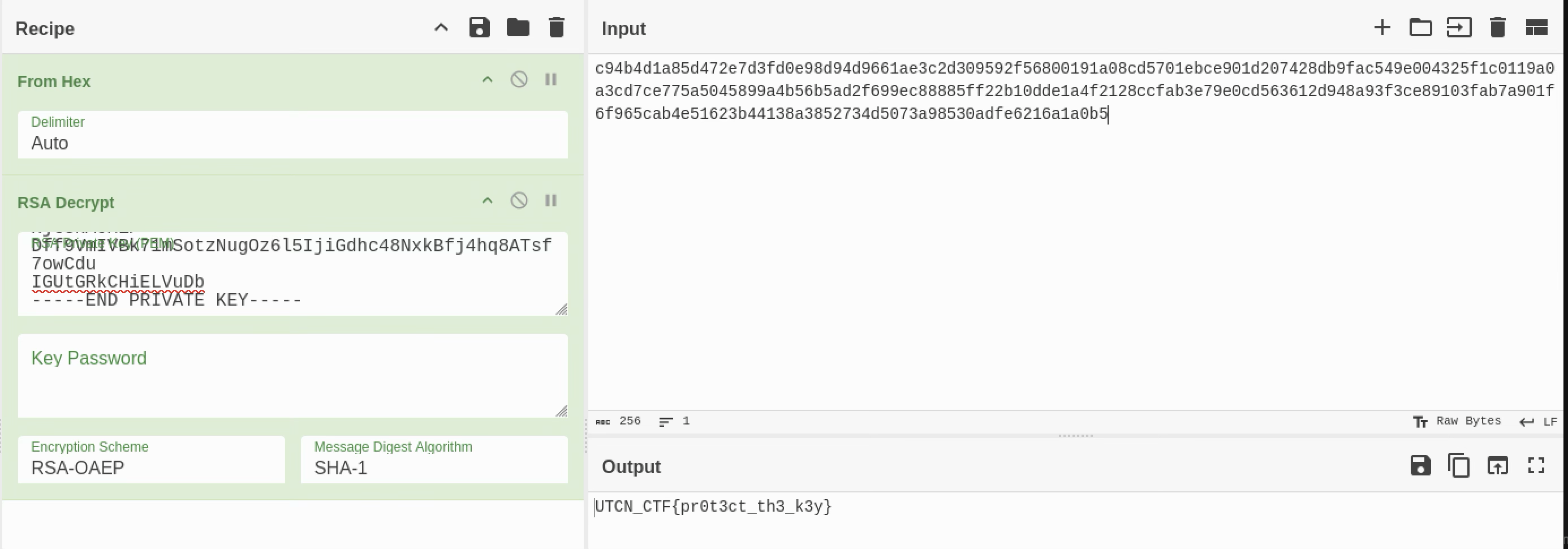Copy output to clipboard
This screenshot has width=1568, height=549.
click(x=1459, y=466)
